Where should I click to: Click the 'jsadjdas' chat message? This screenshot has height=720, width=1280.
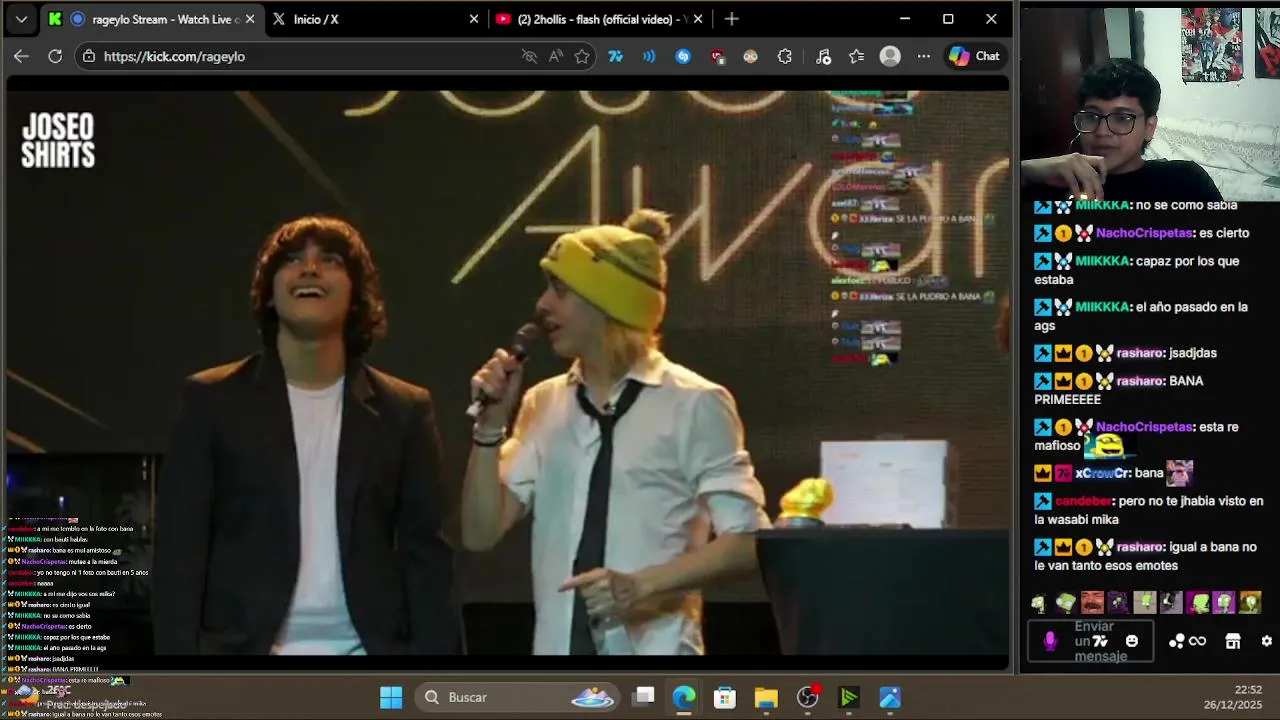coord(1193,353)
